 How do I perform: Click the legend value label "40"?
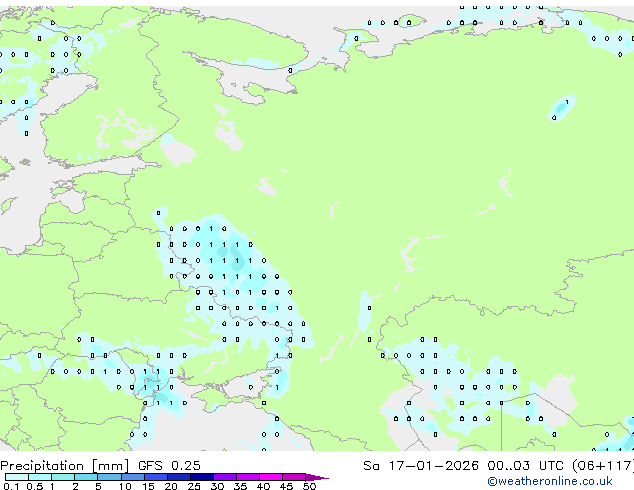tap(263, 486)
